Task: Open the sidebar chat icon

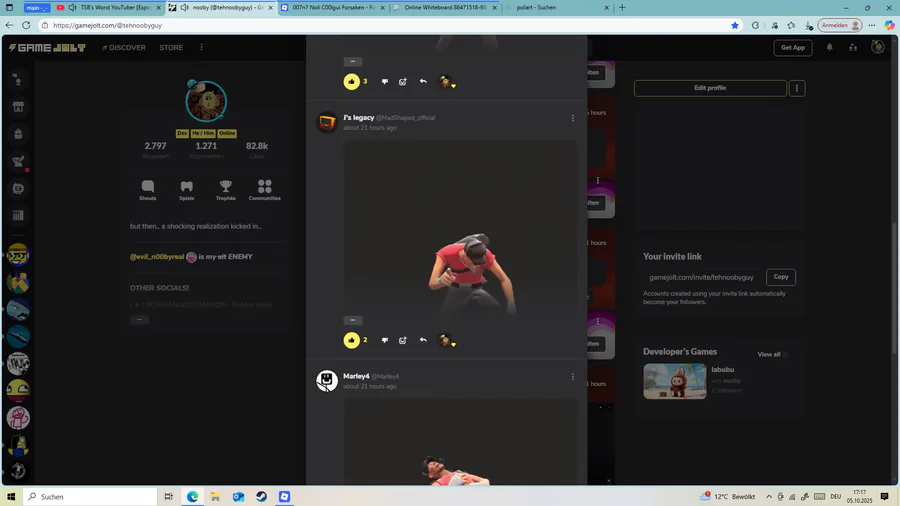Action: point(18,188)
